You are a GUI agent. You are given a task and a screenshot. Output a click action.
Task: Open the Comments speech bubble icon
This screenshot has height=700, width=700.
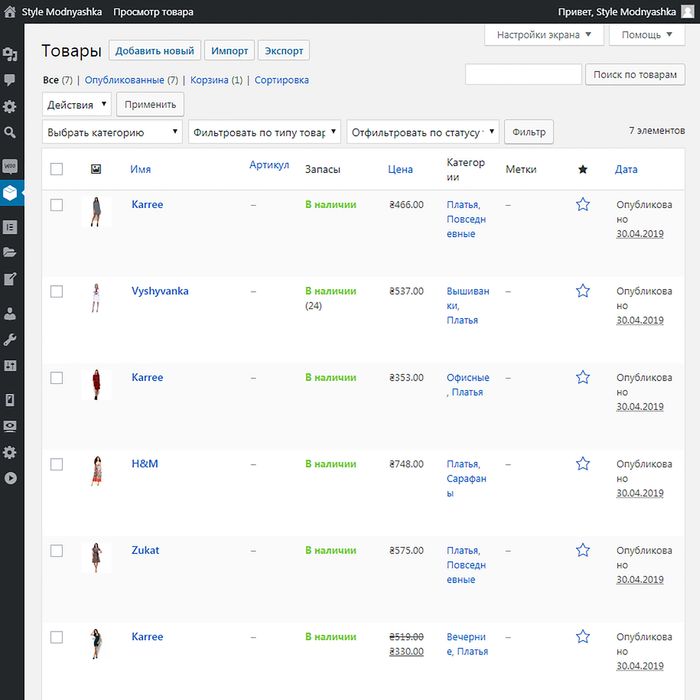[x=10, y=80]
